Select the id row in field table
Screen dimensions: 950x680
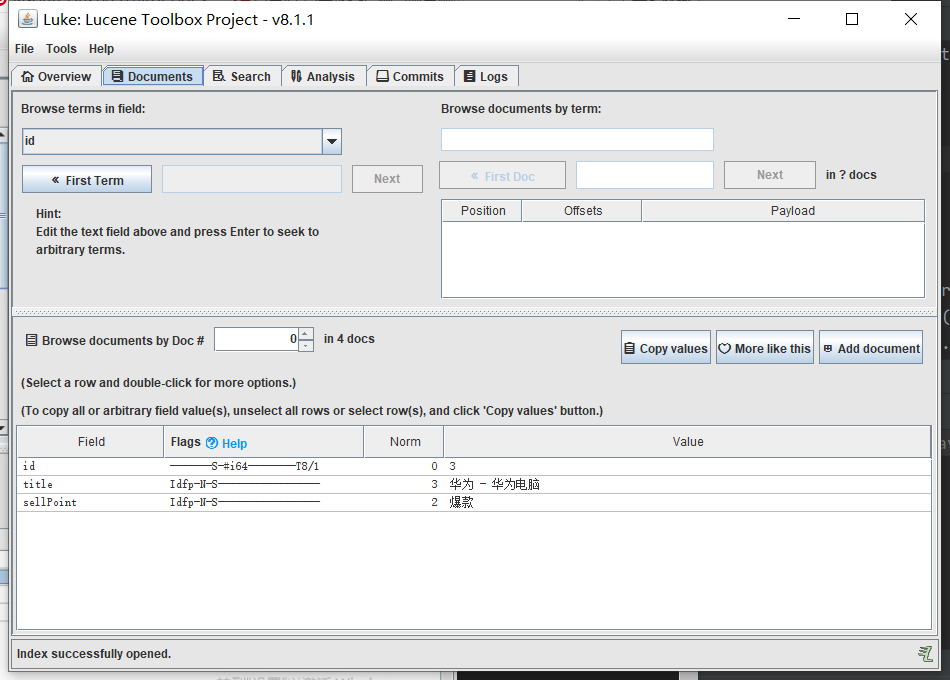[474, 466]
